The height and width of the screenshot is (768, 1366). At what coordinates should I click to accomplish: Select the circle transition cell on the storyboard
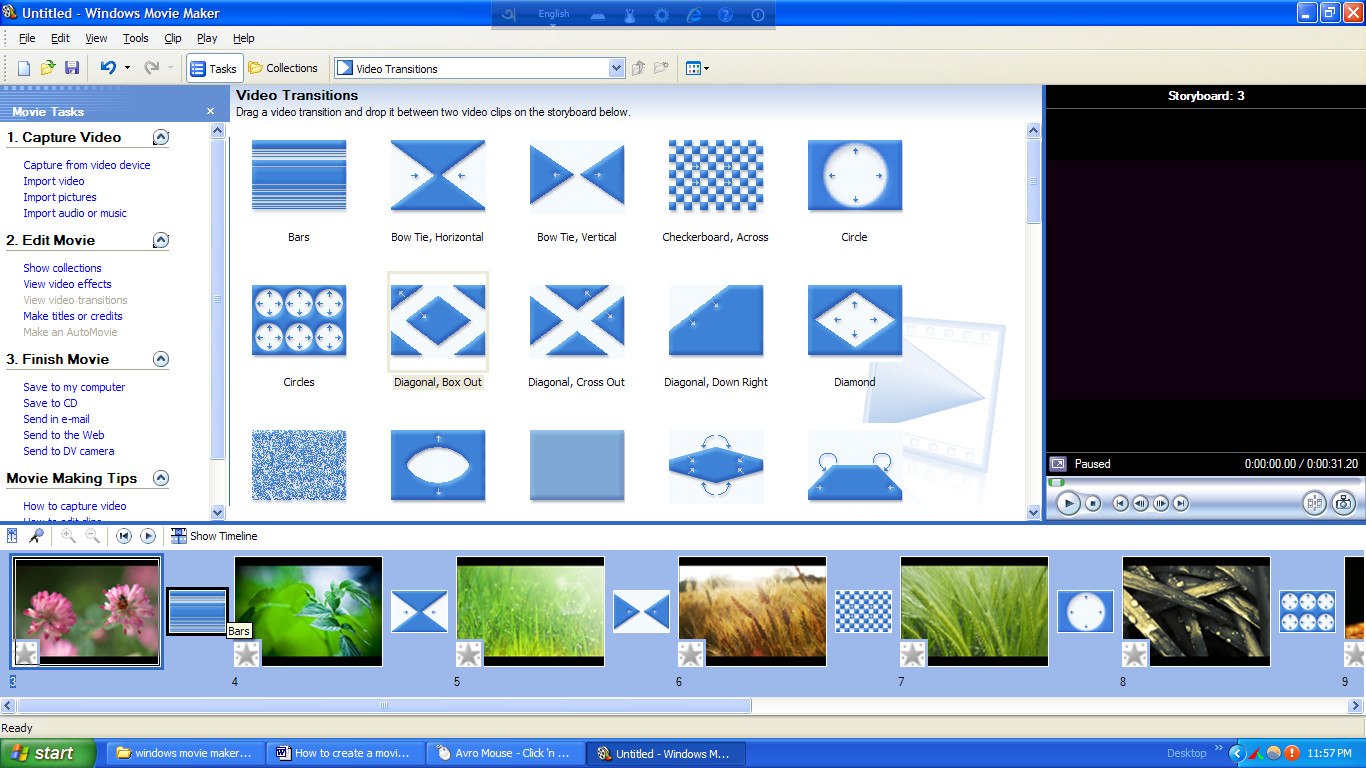(x=1085, y=611)
